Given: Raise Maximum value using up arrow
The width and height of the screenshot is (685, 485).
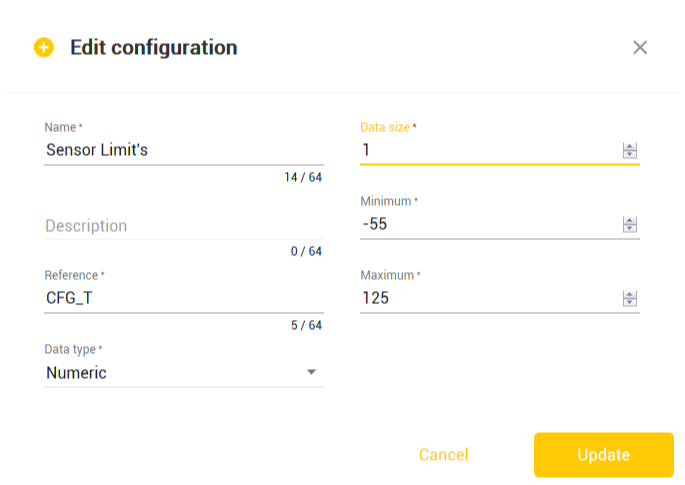Looking at the screenshot, I should [x=630, y=294].
